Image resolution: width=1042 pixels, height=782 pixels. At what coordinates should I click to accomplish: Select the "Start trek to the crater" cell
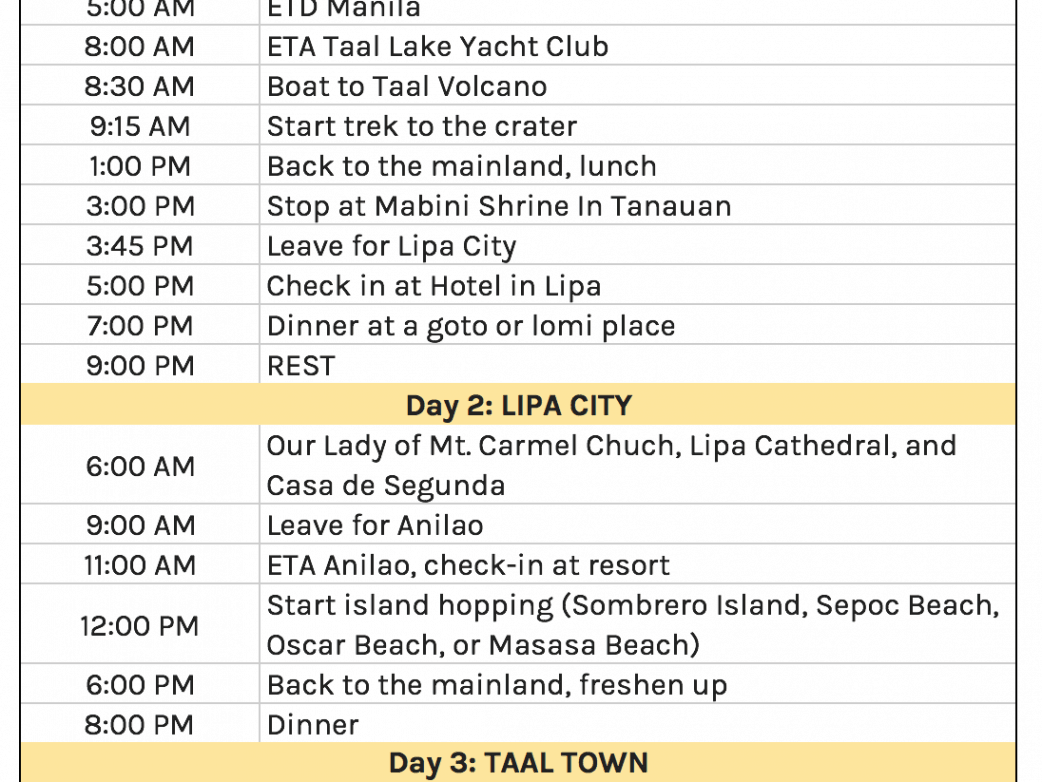(x=421, y=127)
